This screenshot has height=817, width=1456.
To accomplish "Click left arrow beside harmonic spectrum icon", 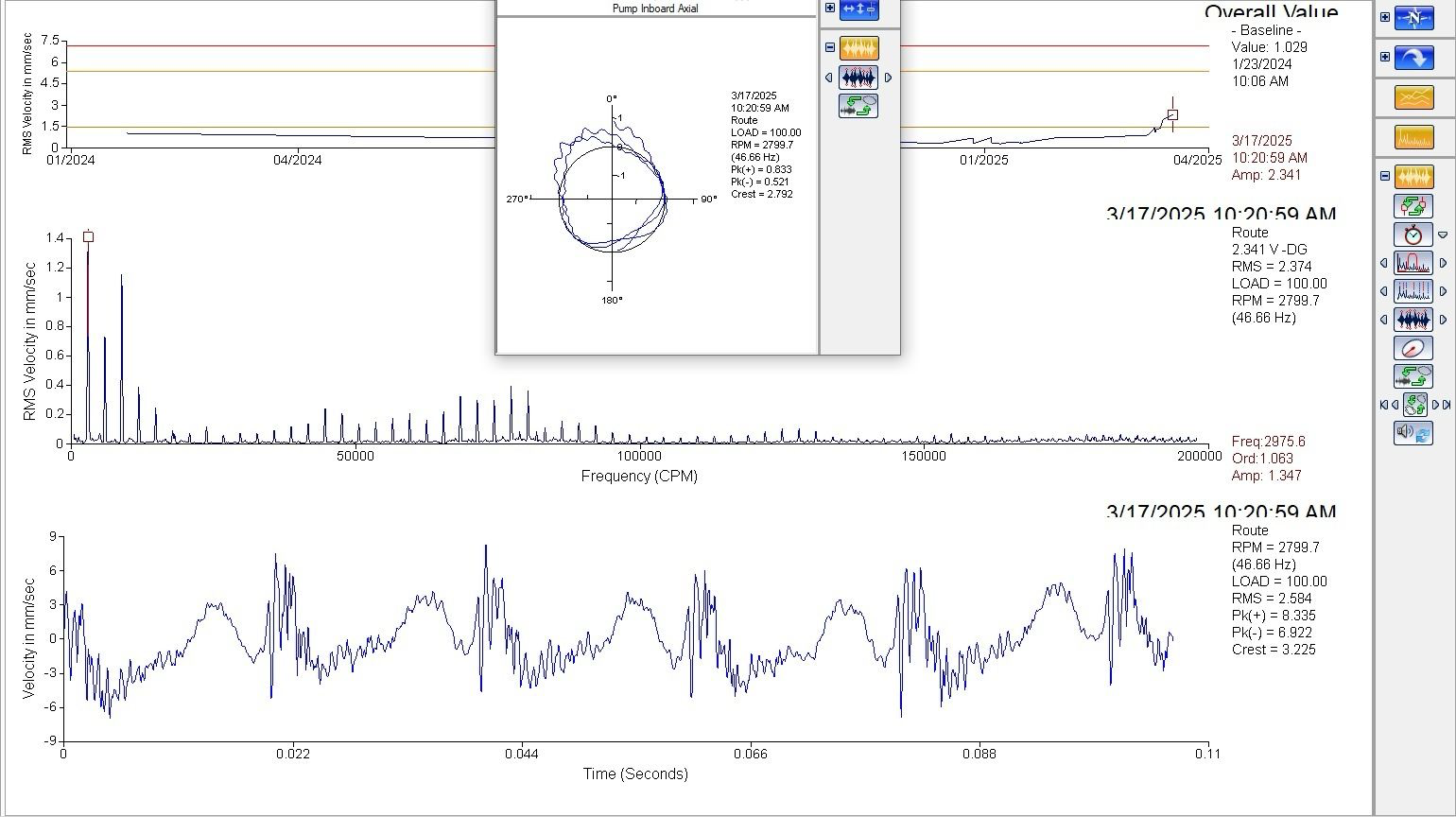I will coord(1384,291).
